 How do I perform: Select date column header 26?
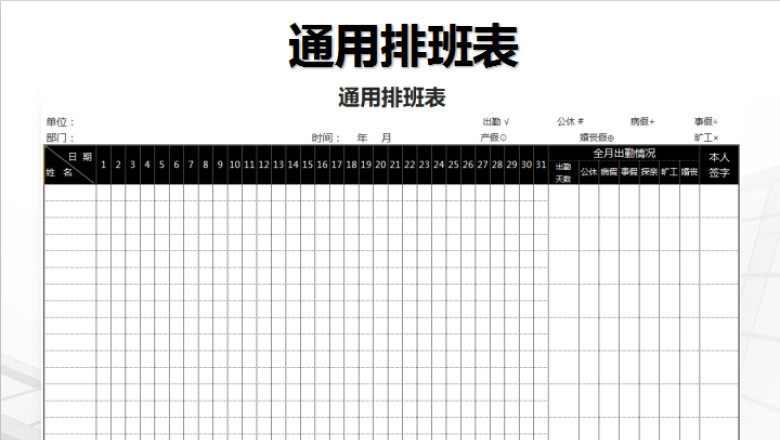pos(468,165)
